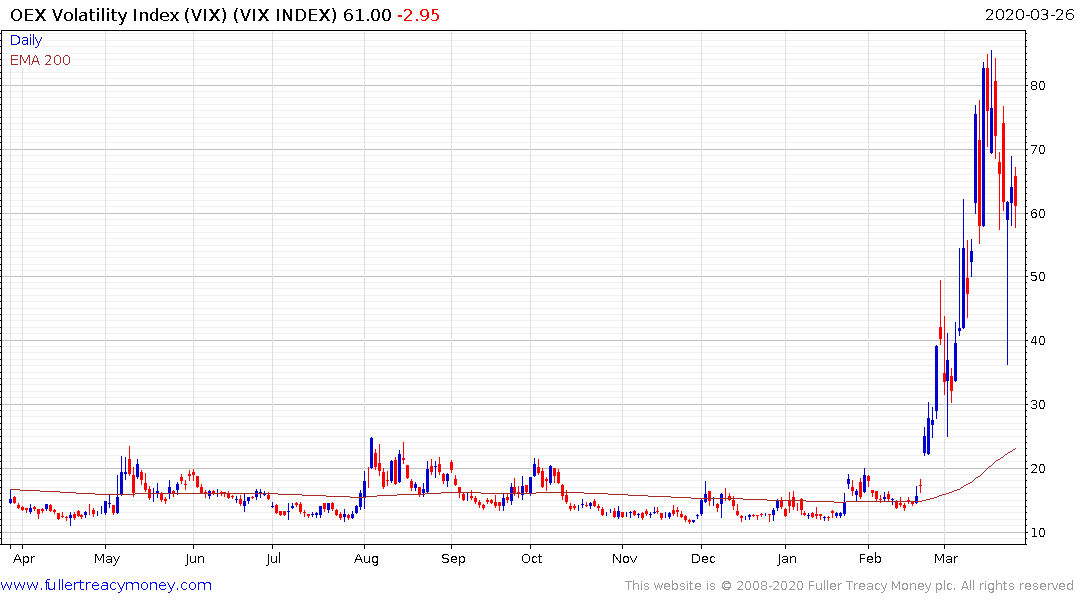Select the 70 label on the price axis
Viewport: 1075px width, 600px height.
[1037, 149]
